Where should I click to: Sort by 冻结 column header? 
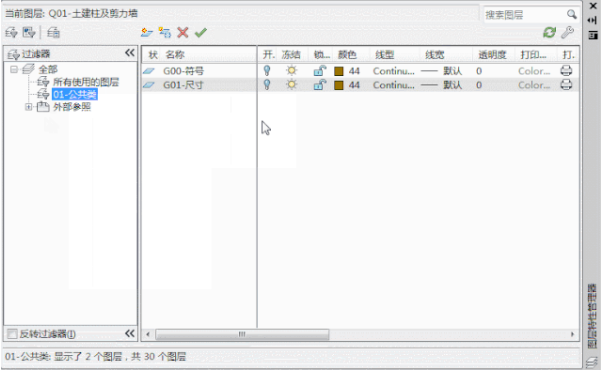point(291,54)
